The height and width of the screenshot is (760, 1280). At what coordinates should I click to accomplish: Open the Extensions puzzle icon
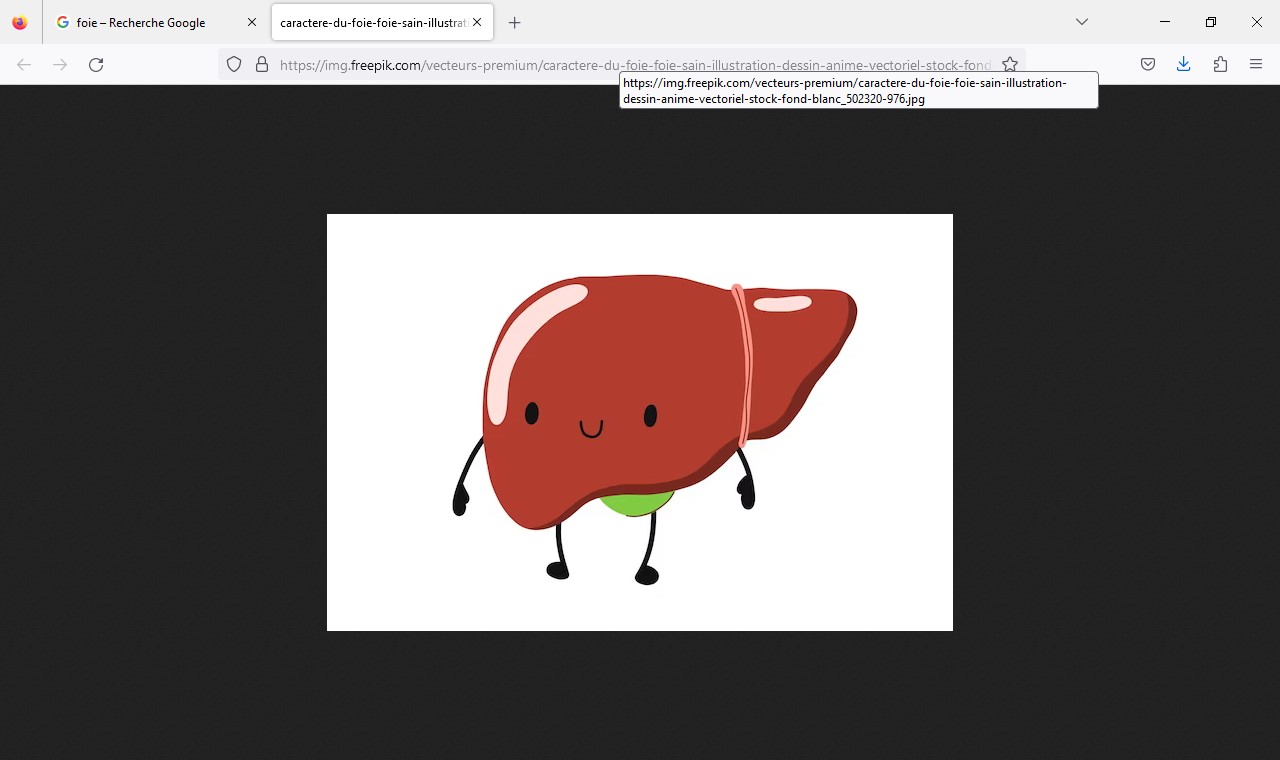1220,65
